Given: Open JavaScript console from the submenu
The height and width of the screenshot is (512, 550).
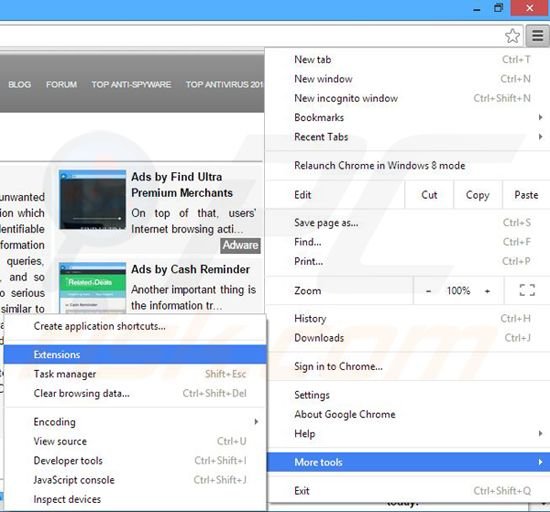Looking at the screenshot, I should click(135, 480).
